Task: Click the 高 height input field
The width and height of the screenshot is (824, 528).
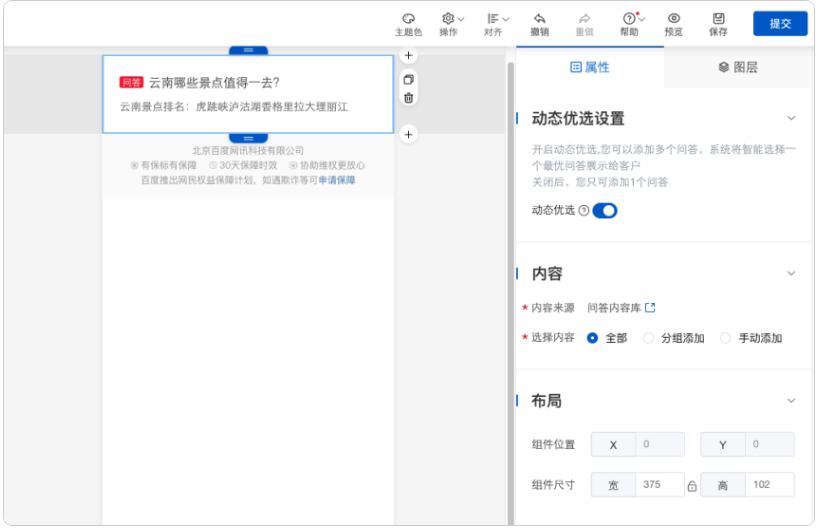Action: (769, 485)
